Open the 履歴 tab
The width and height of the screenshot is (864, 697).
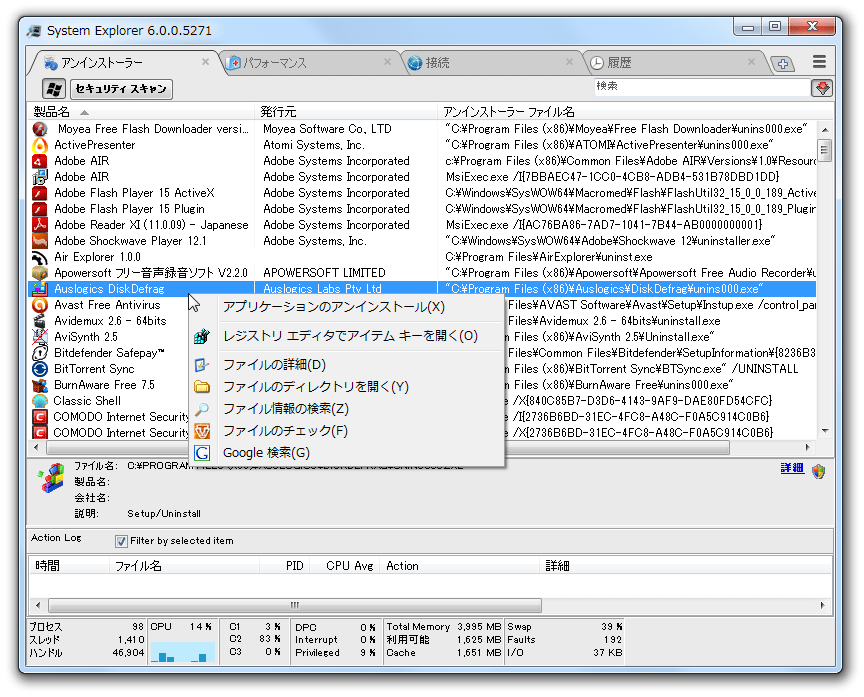pyautogui.click(x=674, y=63)
